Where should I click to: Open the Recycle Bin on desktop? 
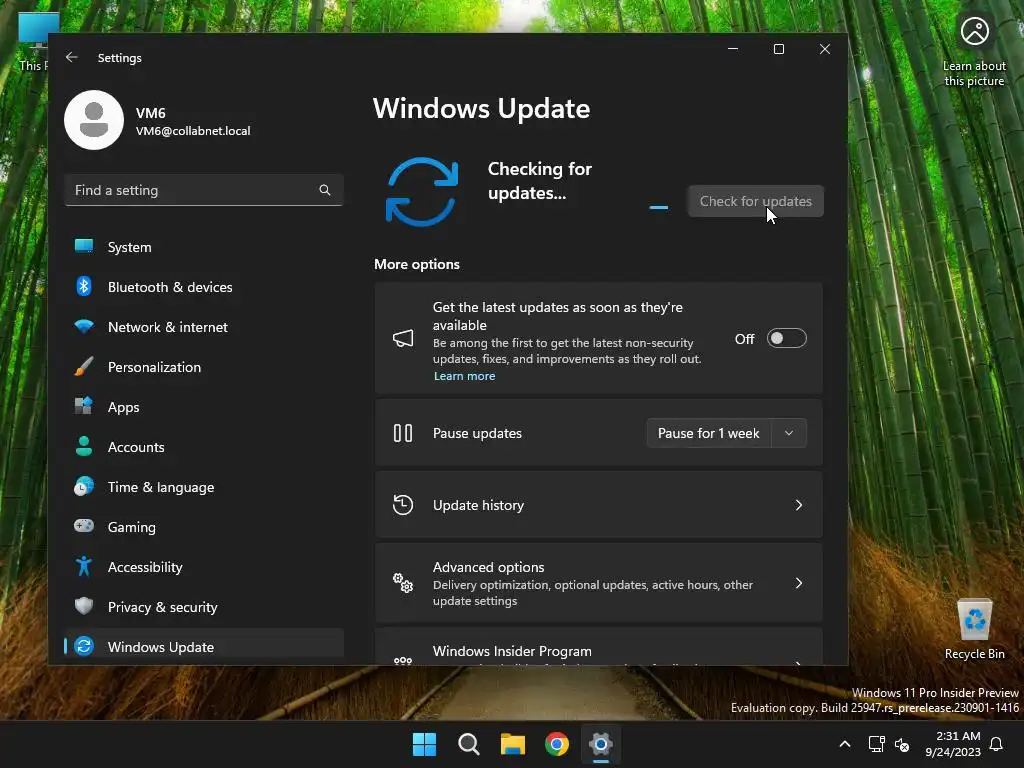[974, 630]
